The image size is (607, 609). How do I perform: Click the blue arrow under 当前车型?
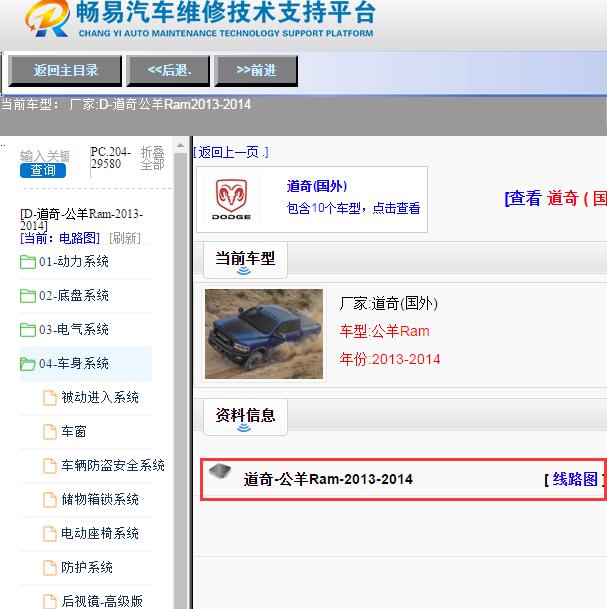[x=244, y=270]
